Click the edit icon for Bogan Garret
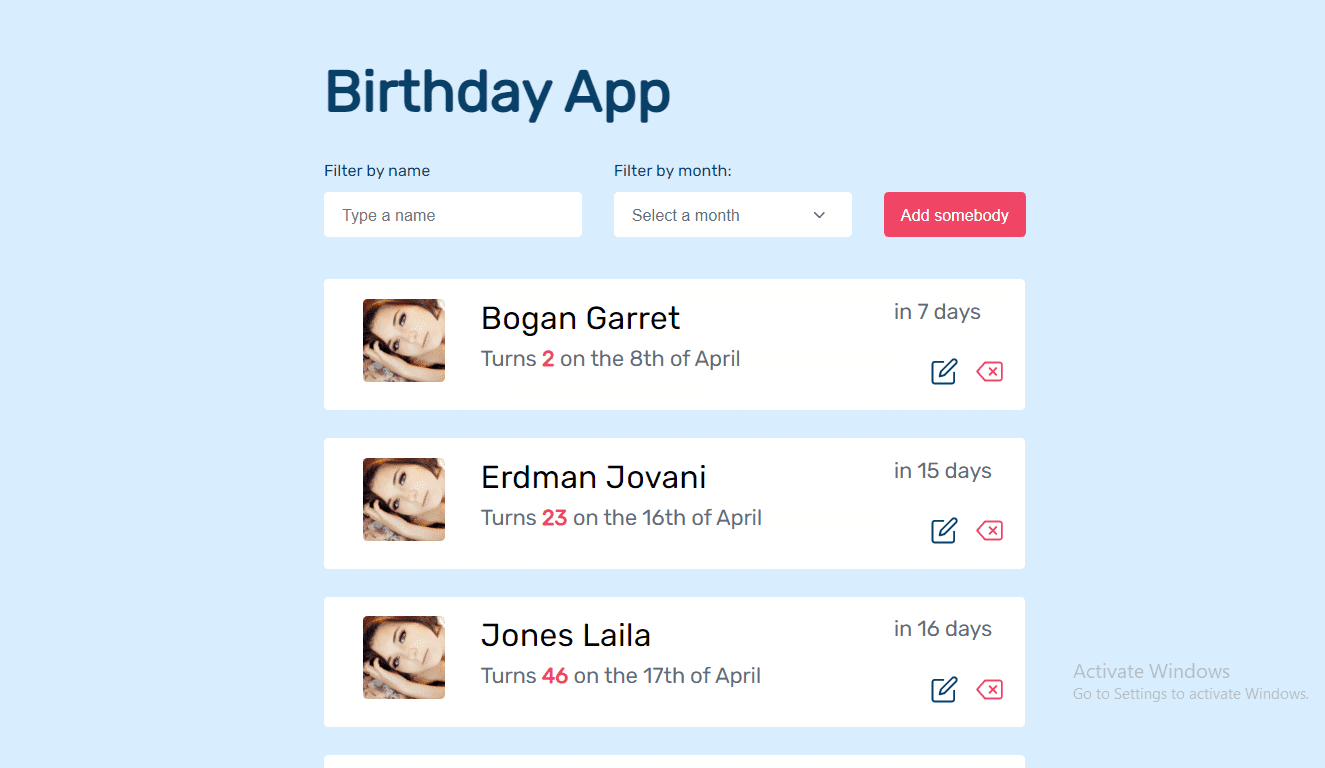 coord(944,372)
